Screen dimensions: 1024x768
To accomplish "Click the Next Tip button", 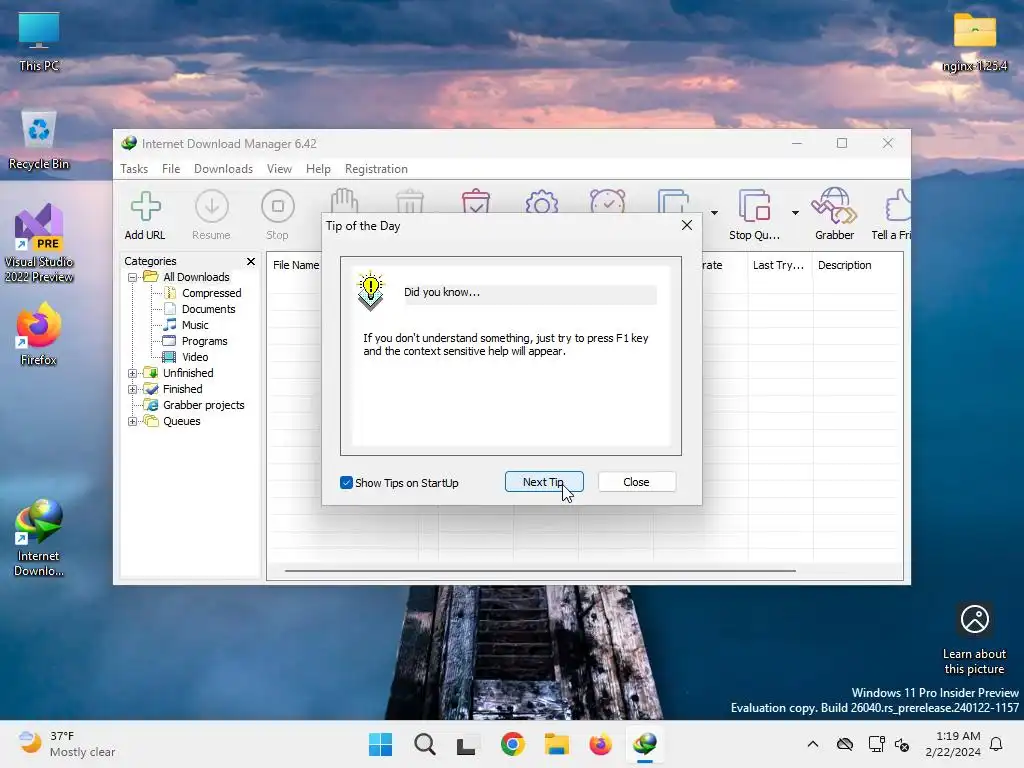I will click(x=544, y=482).
